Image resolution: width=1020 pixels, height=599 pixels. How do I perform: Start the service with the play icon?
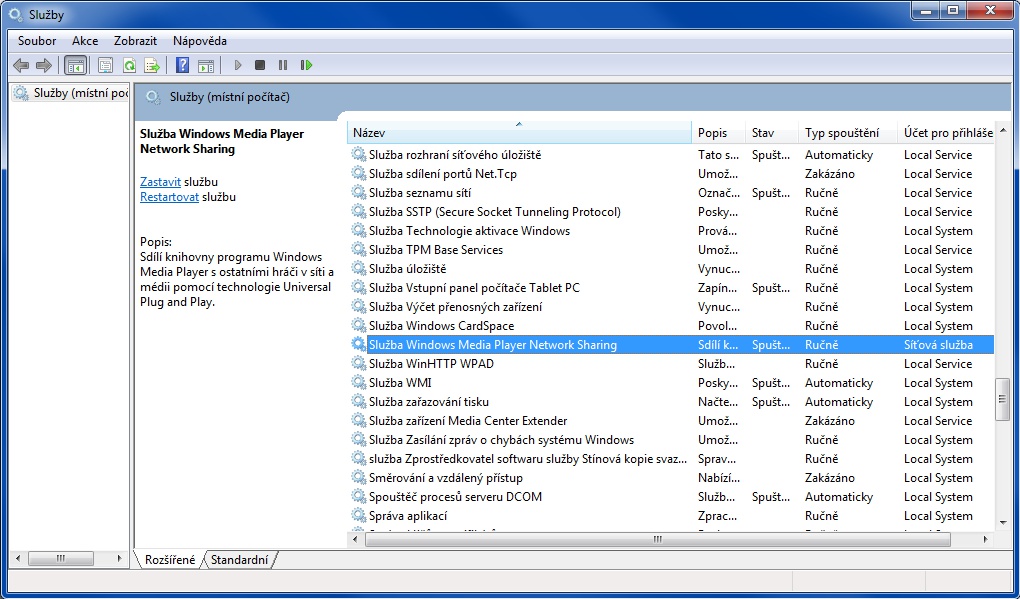238,65
